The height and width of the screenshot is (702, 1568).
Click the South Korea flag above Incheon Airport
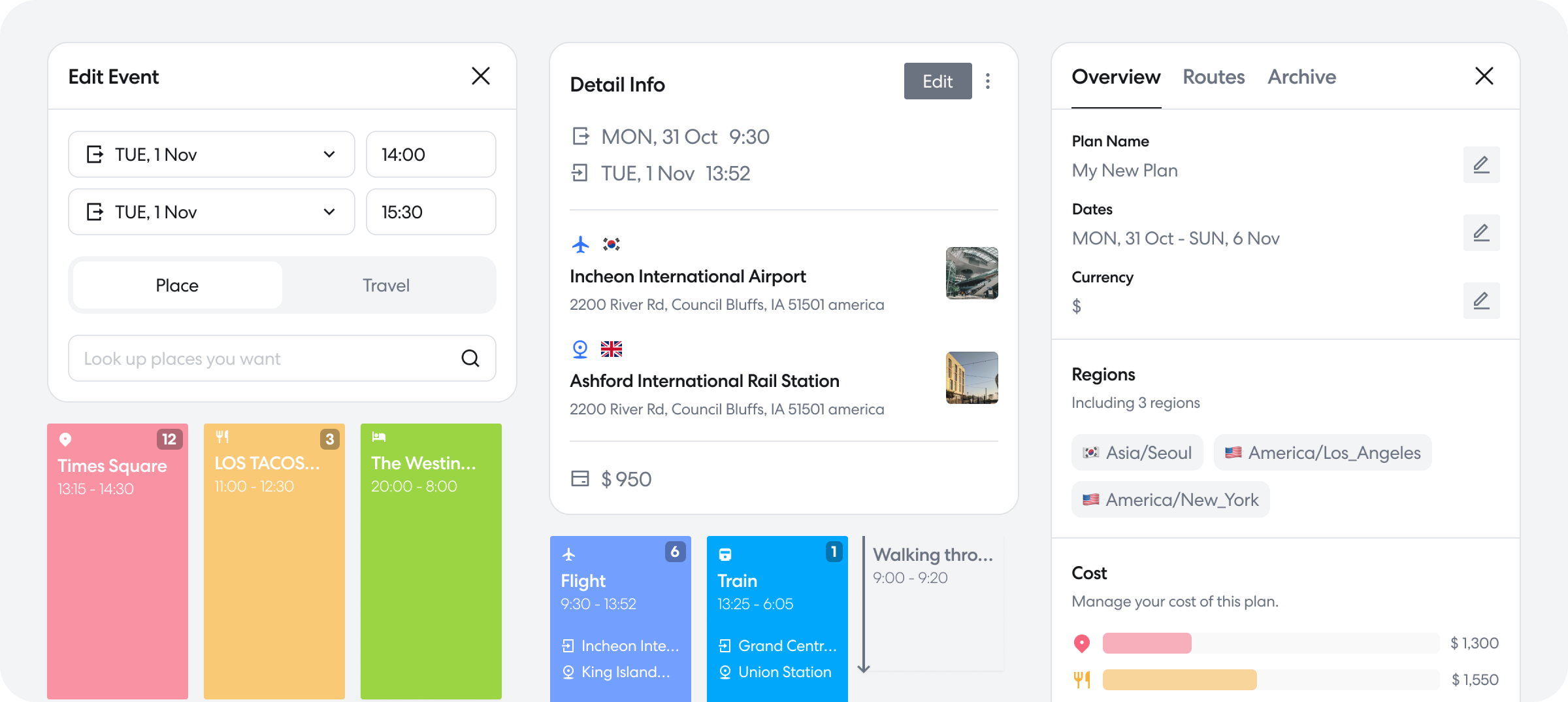tap(612, 244)
